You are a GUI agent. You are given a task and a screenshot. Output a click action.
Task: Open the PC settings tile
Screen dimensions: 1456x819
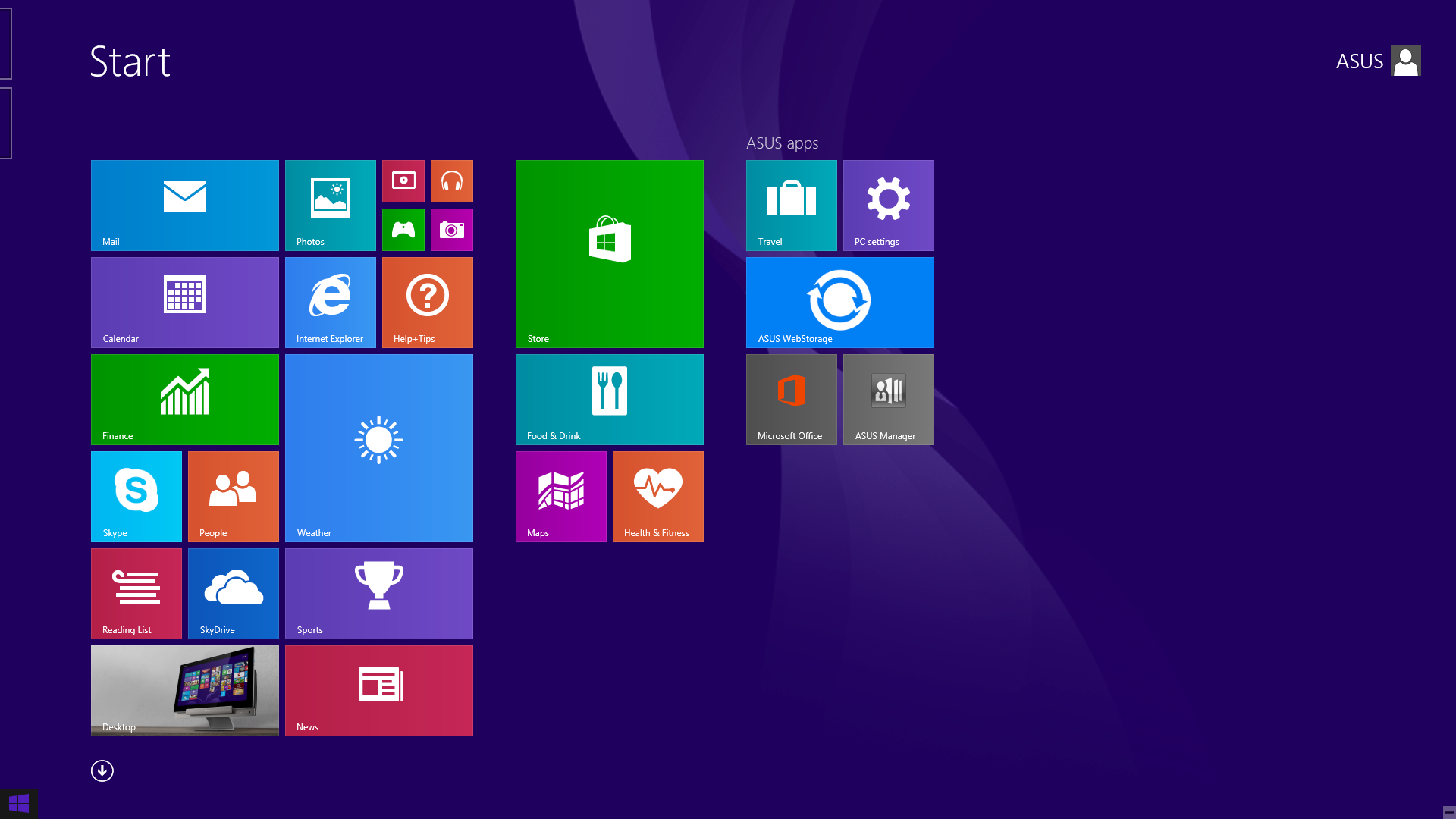tap(889, 206)
